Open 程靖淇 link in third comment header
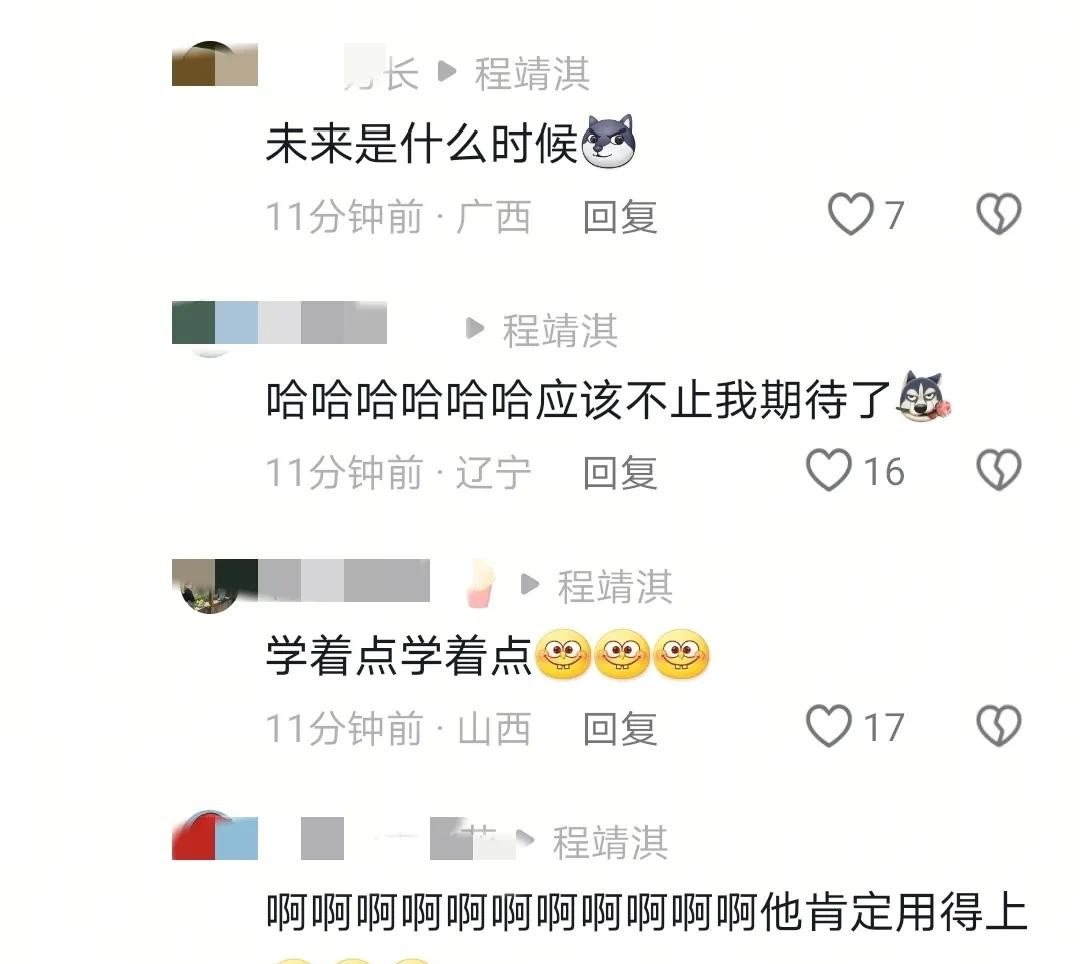 click(x=615, y=587)
